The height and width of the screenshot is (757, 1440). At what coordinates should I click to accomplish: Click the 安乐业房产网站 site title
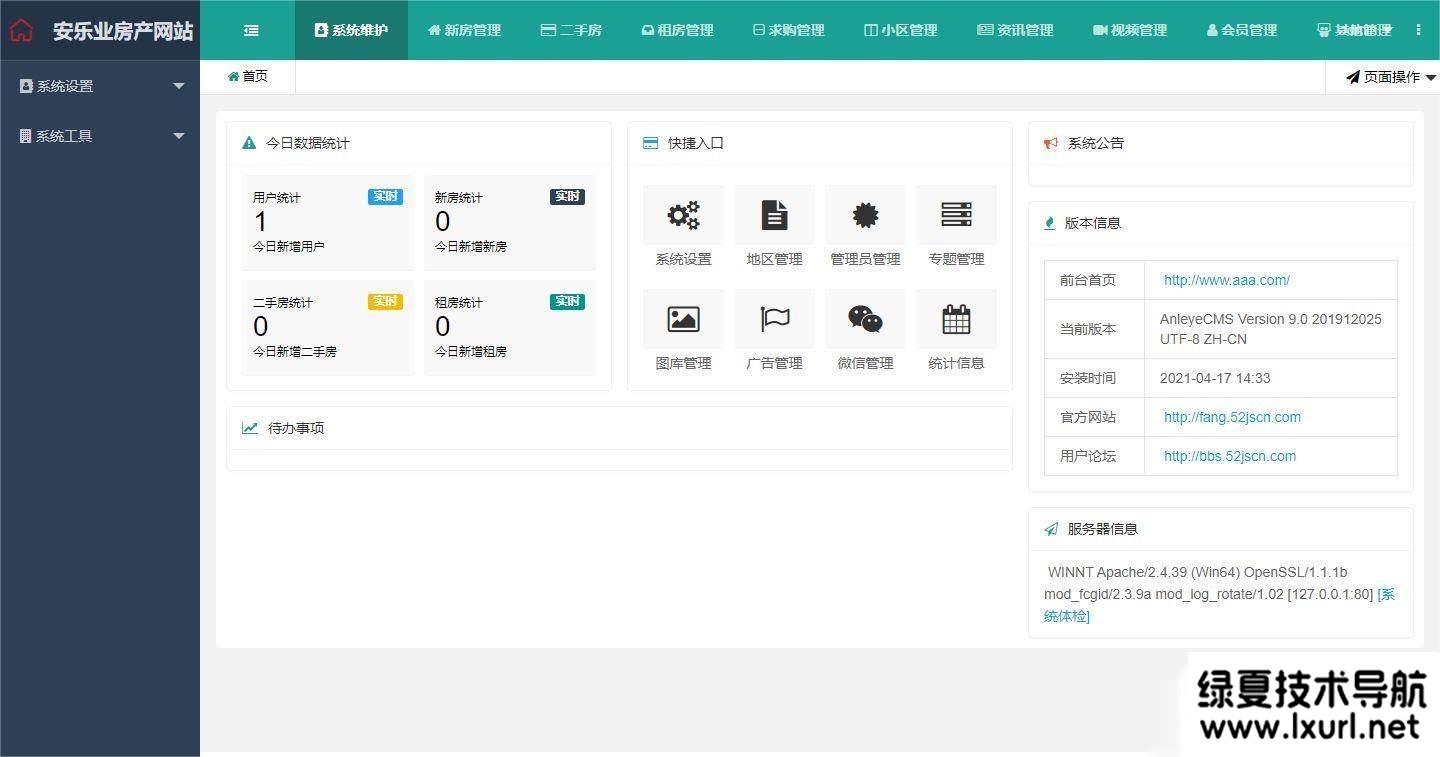123,31
